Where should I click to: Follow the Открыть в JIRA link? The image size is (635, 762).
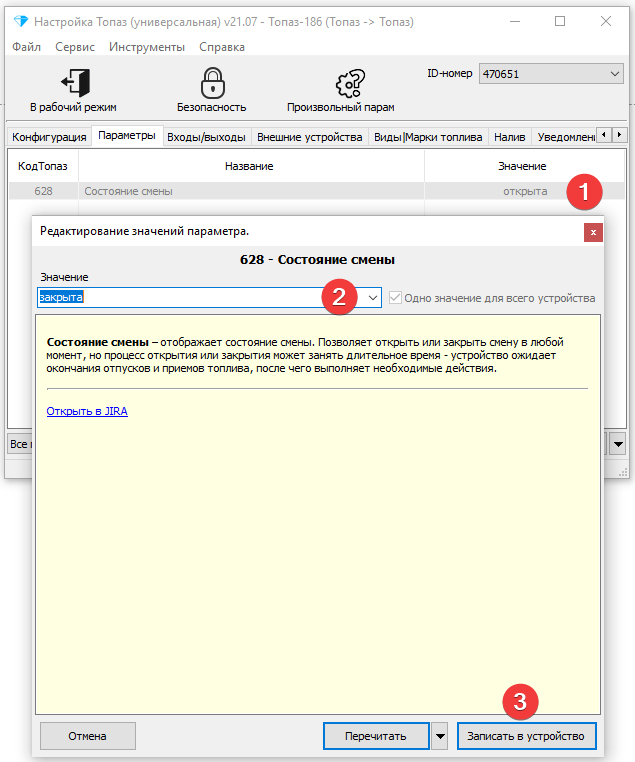pos(87,411)
